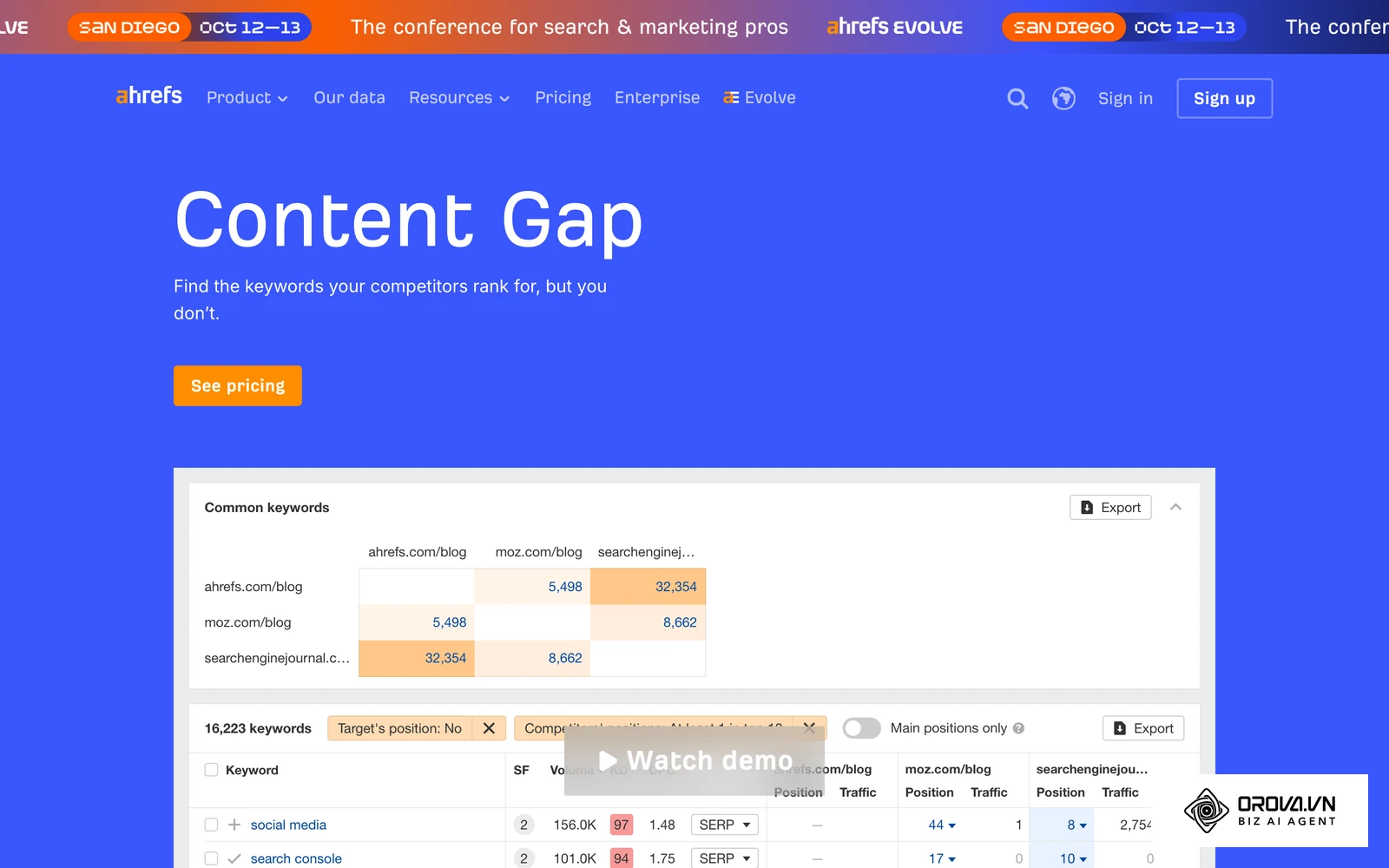This screenshot has width=1389, height=868.
Task: Click the Watch demo play icon
Action: click(608, 760)
